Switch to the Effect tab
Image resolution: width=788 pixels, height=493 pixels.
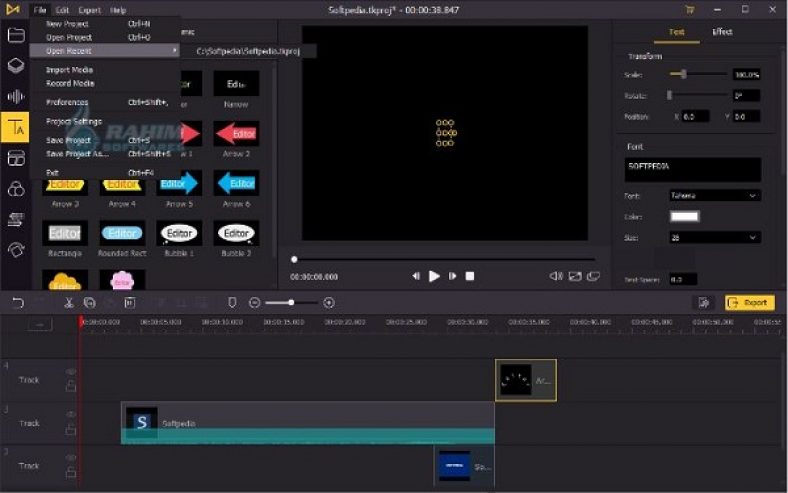point(722,32)
